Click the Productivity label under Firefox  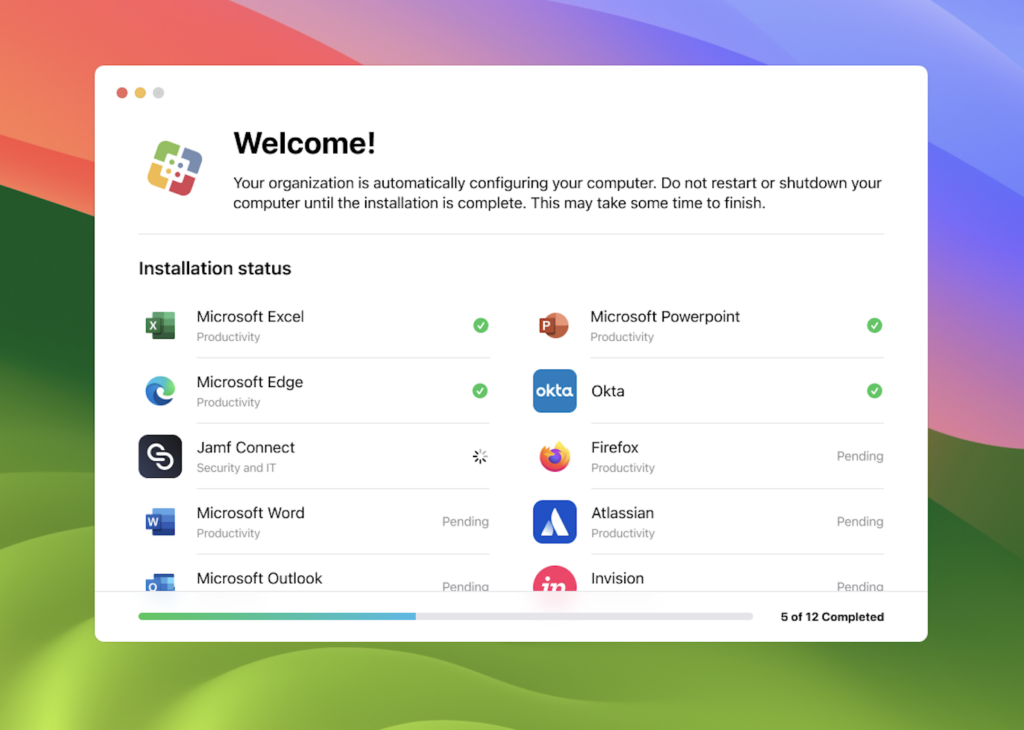point(622,468)
